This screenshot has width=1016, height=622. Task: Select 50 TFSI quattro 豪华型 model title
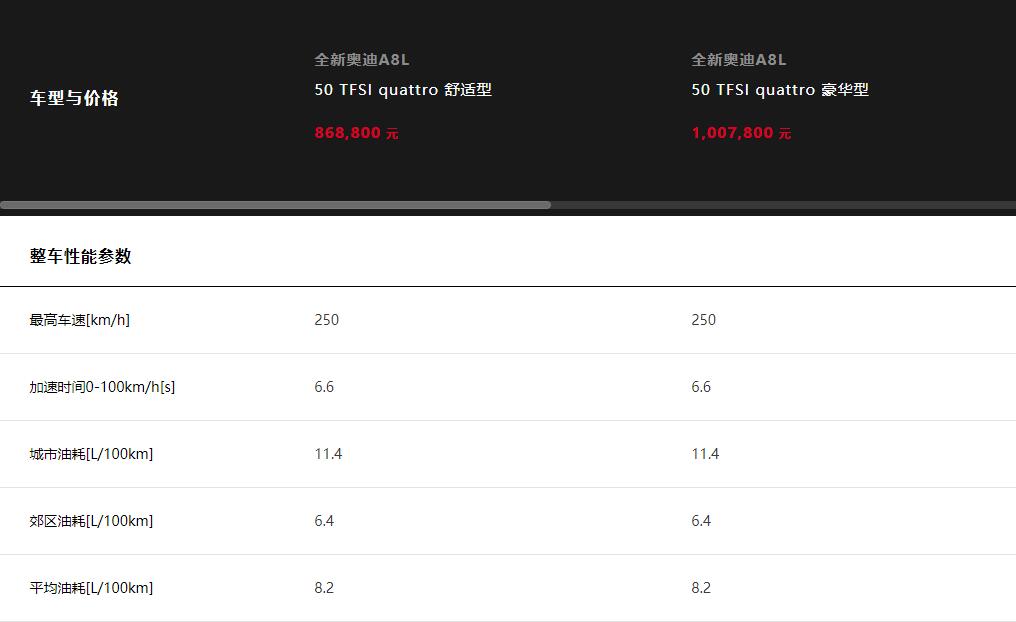pyautogui.click(x=779, y=89)
